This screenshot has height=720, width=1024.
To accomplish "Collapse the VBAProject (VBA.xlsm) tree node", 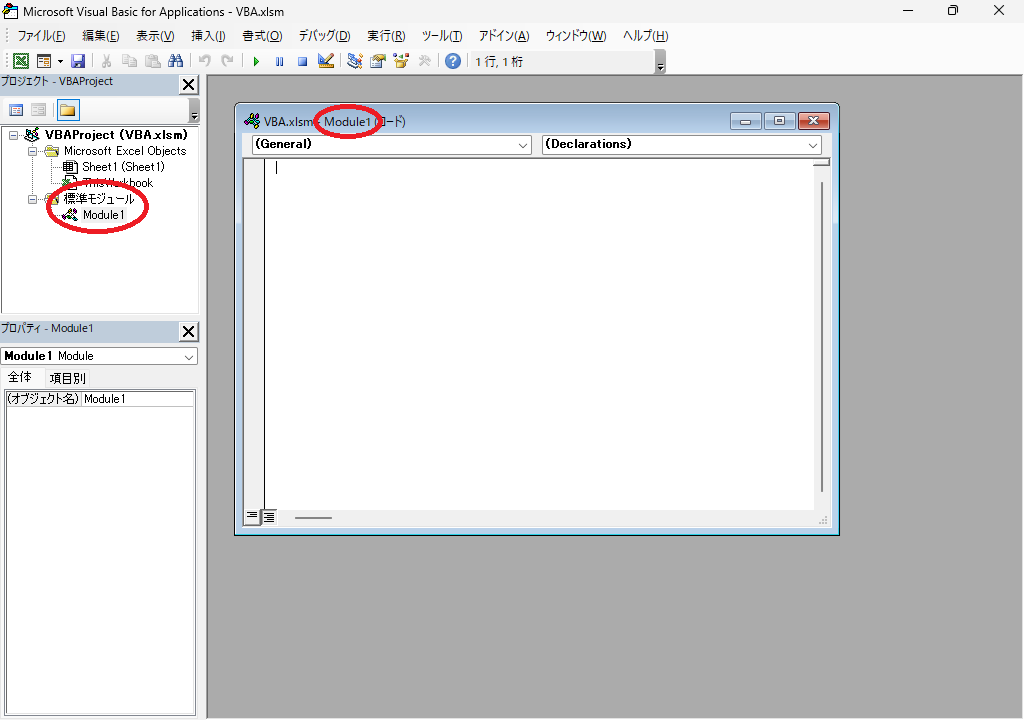I will (x=13, y=135).
